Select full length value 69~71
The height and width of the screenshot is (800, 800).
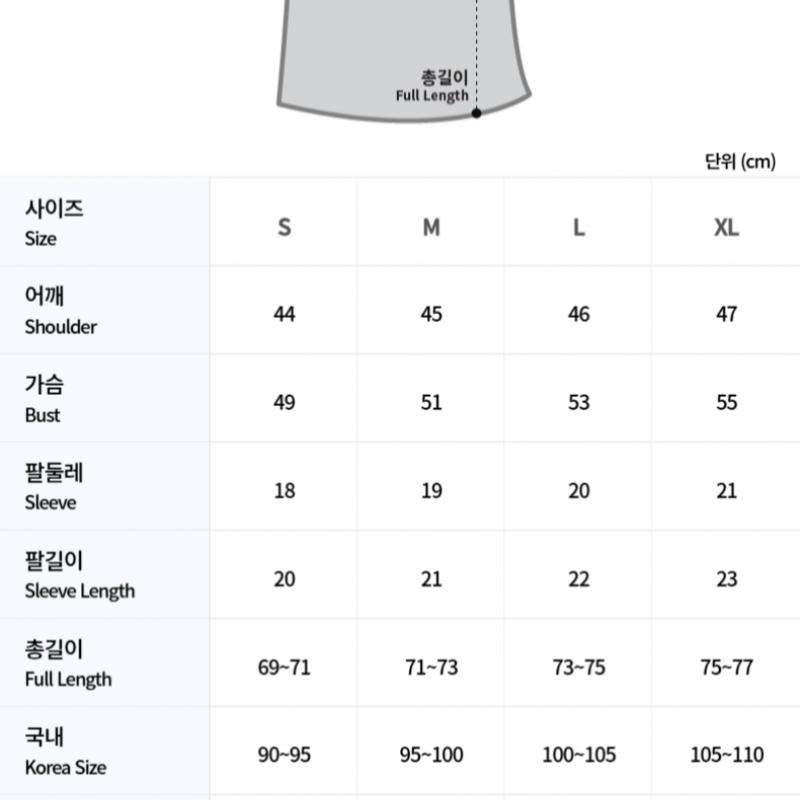(x=284, y=667)
